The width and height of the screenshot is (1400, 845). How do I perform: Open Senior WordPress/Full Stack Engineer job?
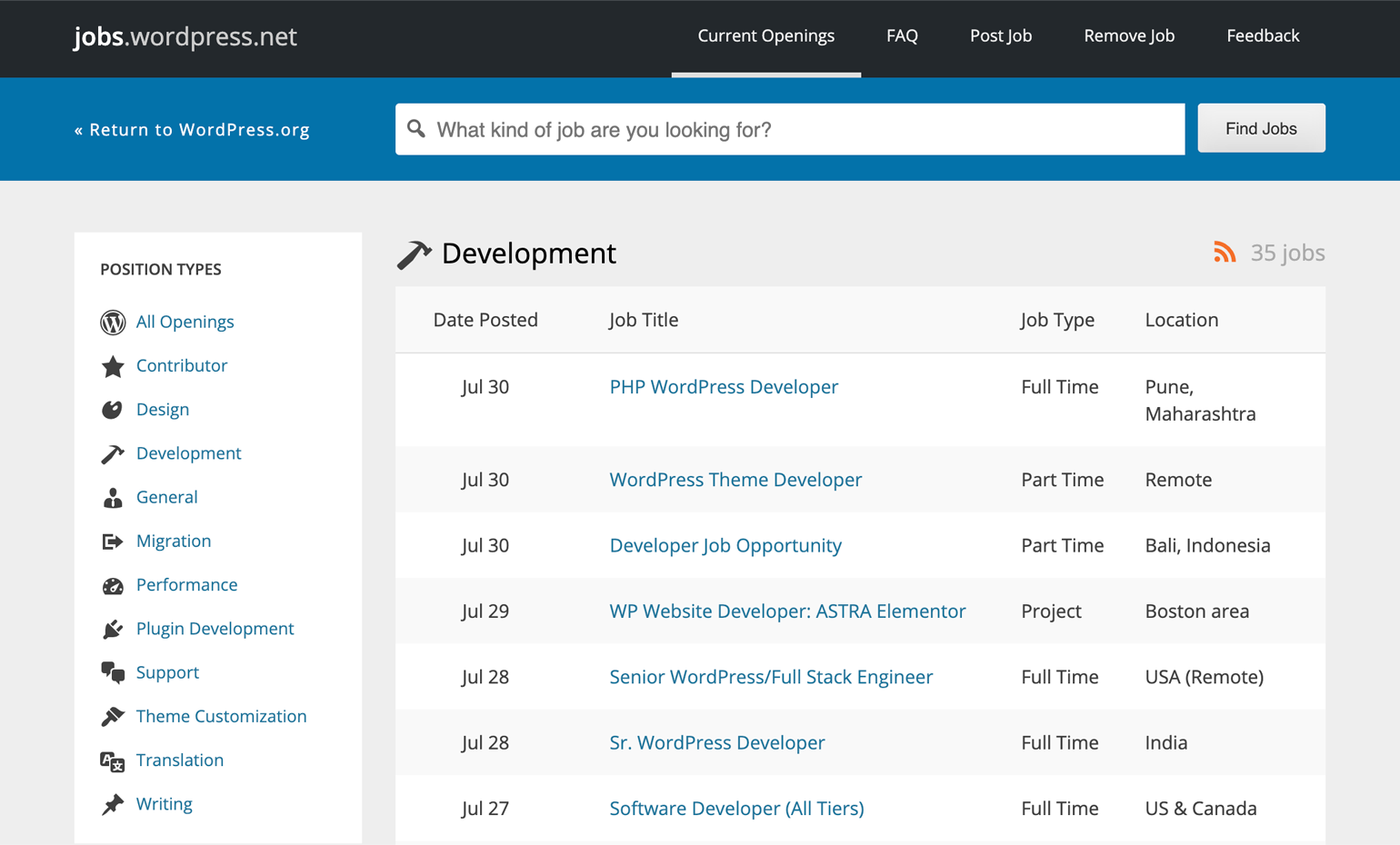(x=771, y=677)
